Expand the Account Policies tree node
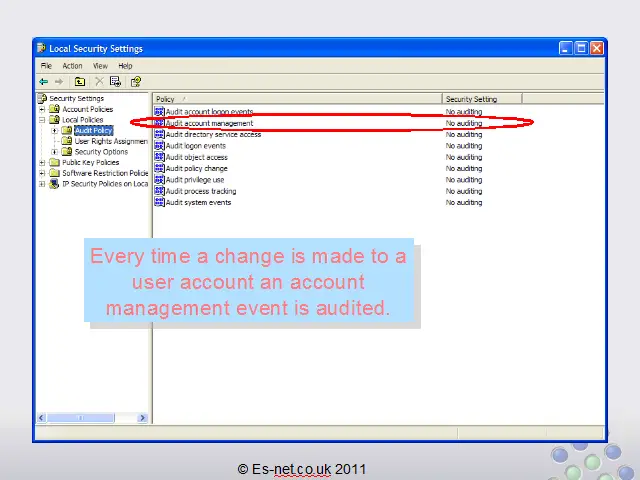This screenshot has height=480, width=640. point(42,109)
